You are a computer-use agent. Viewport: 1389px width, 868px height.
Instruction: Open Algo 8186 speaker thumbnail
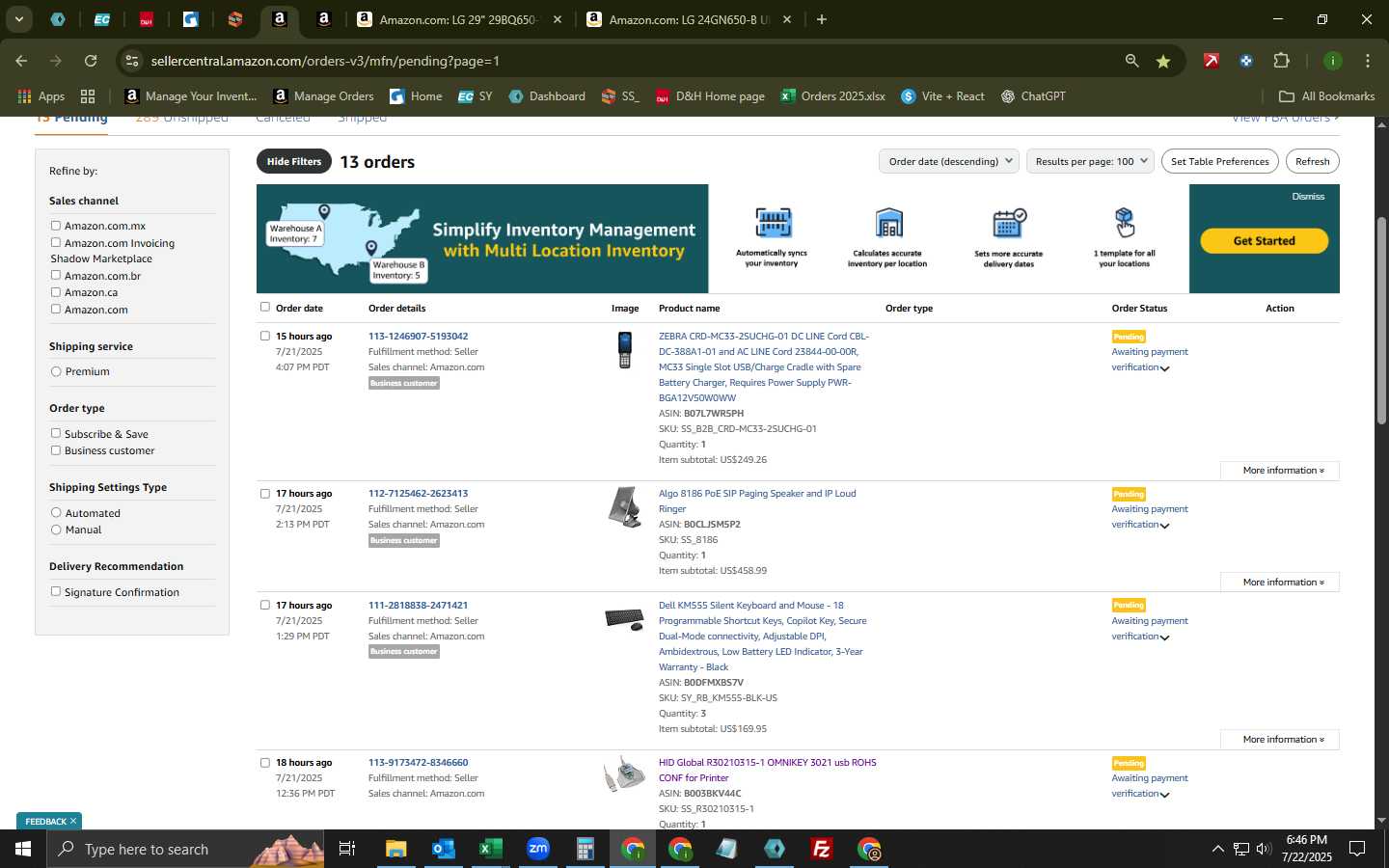pos(625,507)
